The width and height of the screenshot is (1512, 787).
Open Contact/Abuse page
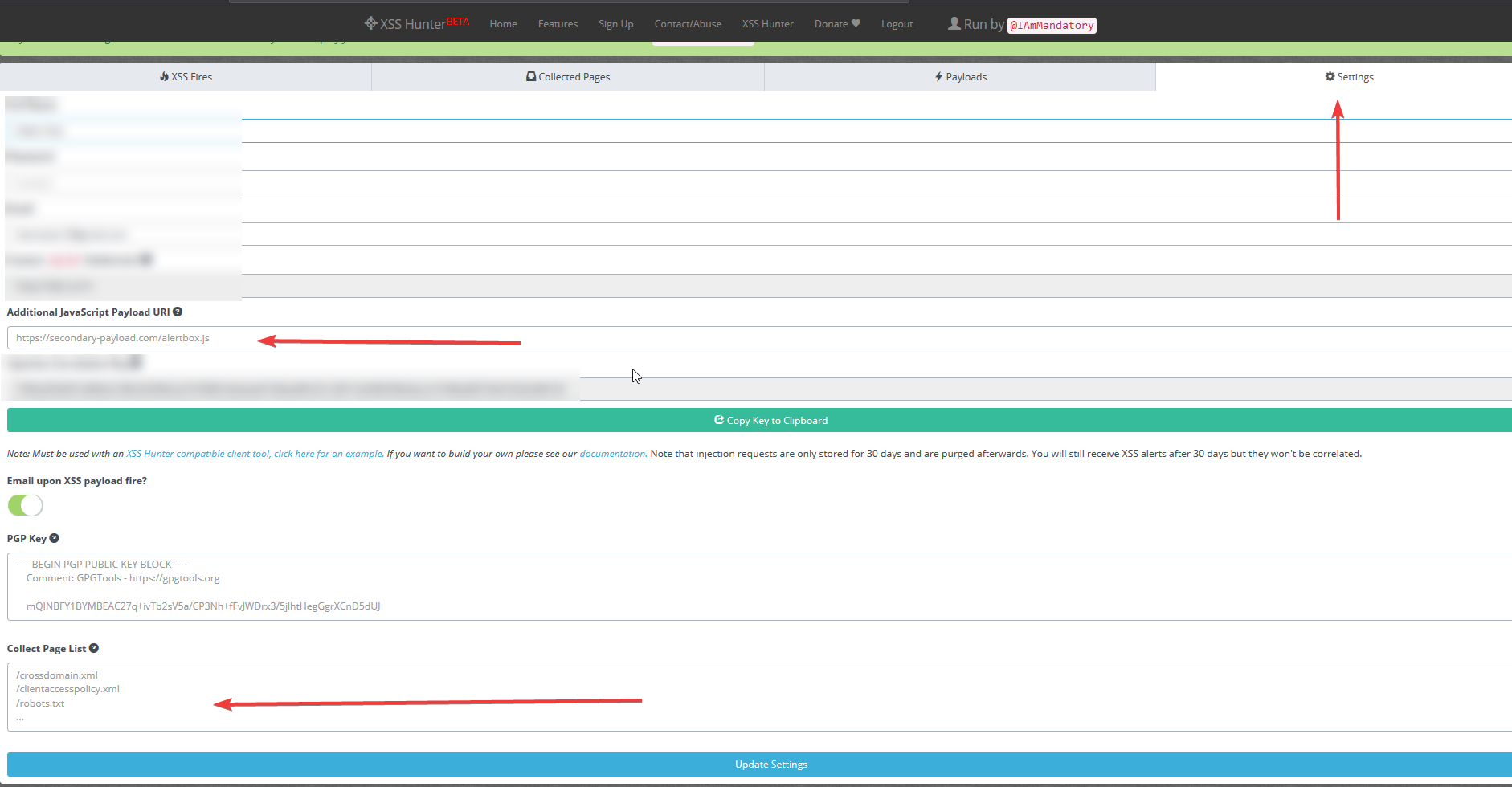[x=688, y=24]
